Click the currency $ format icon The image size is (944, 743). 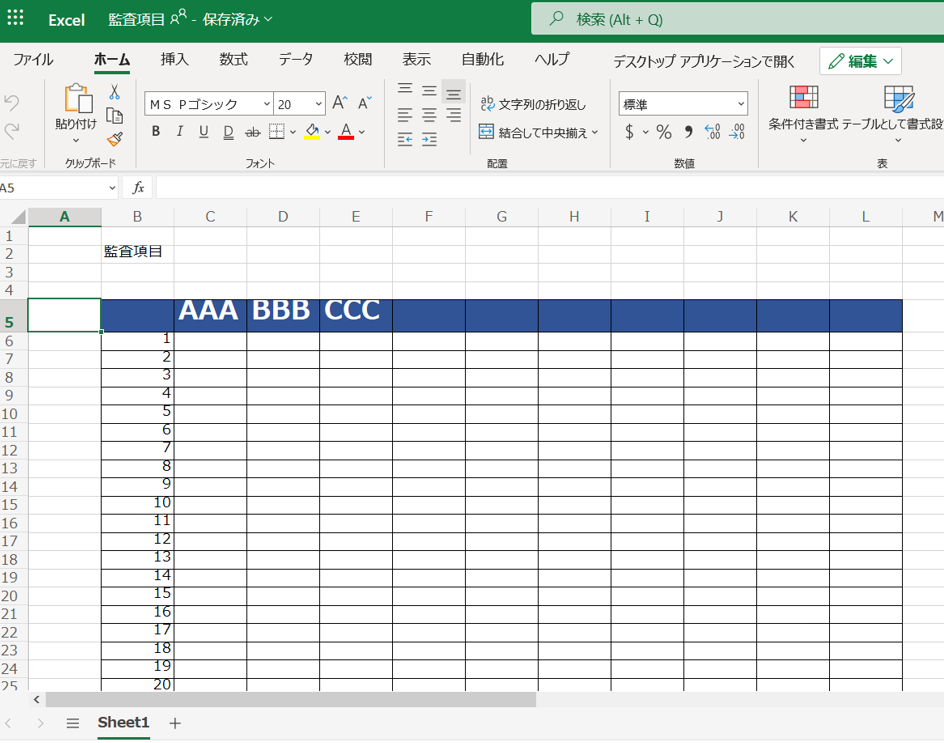click(629, 132)
